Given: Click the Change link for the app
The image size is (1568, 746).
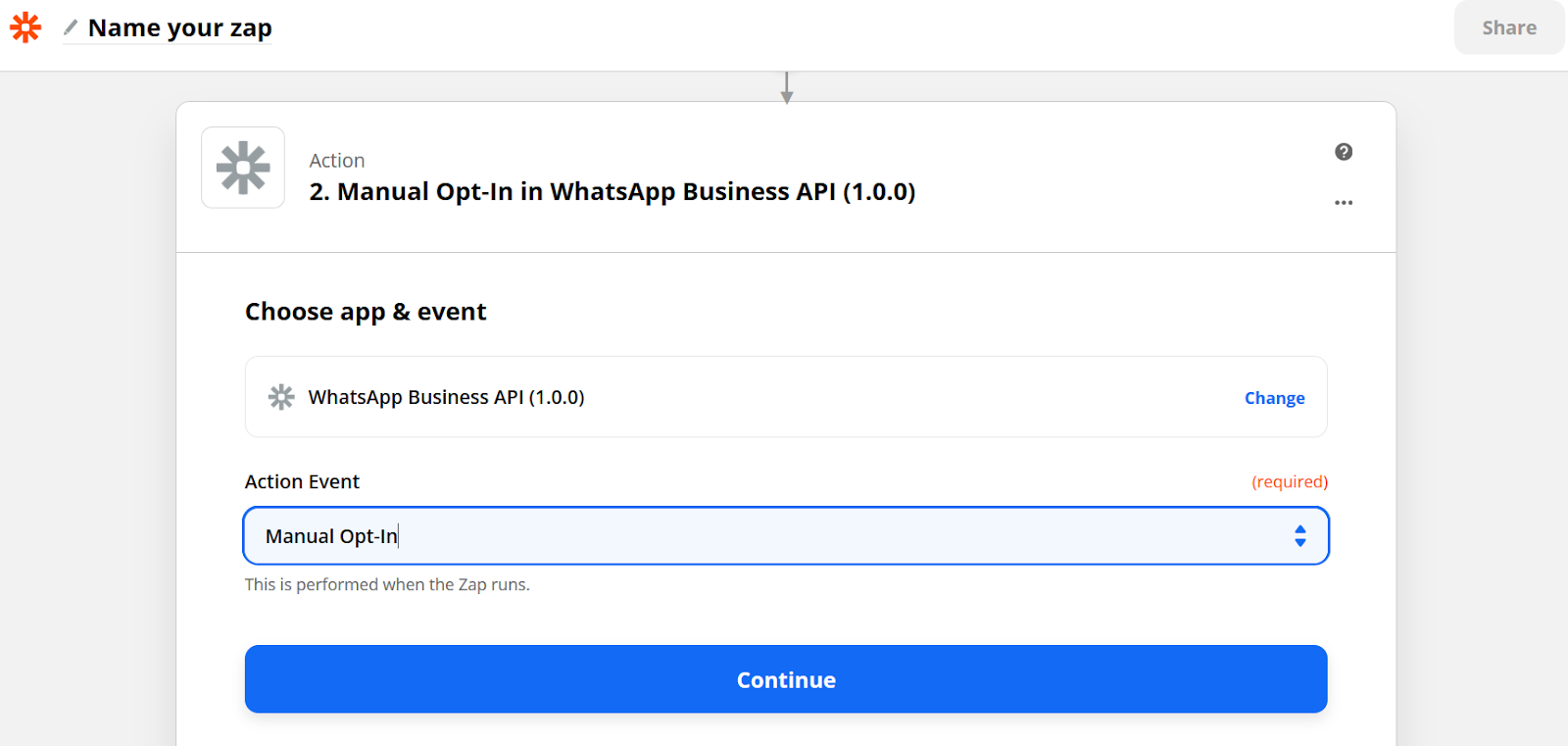Looking at the screenshot, I should [x=1274, y=398].
